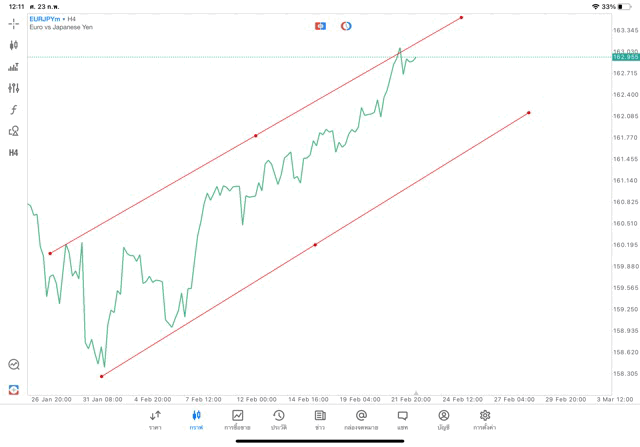
Task: Open the การซื้อขาย (Trade) tab
Action: (237, 419)
